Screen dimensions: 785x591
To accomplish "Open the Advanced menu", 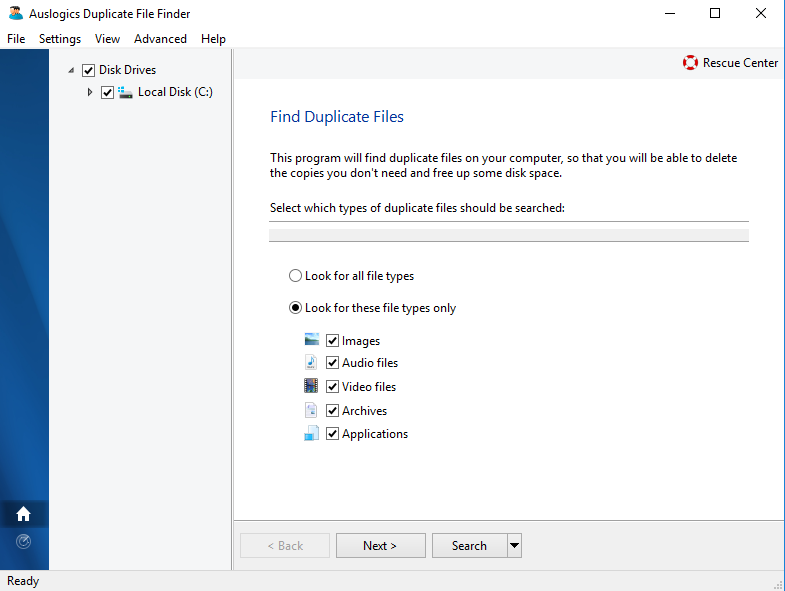I will 160,39.
